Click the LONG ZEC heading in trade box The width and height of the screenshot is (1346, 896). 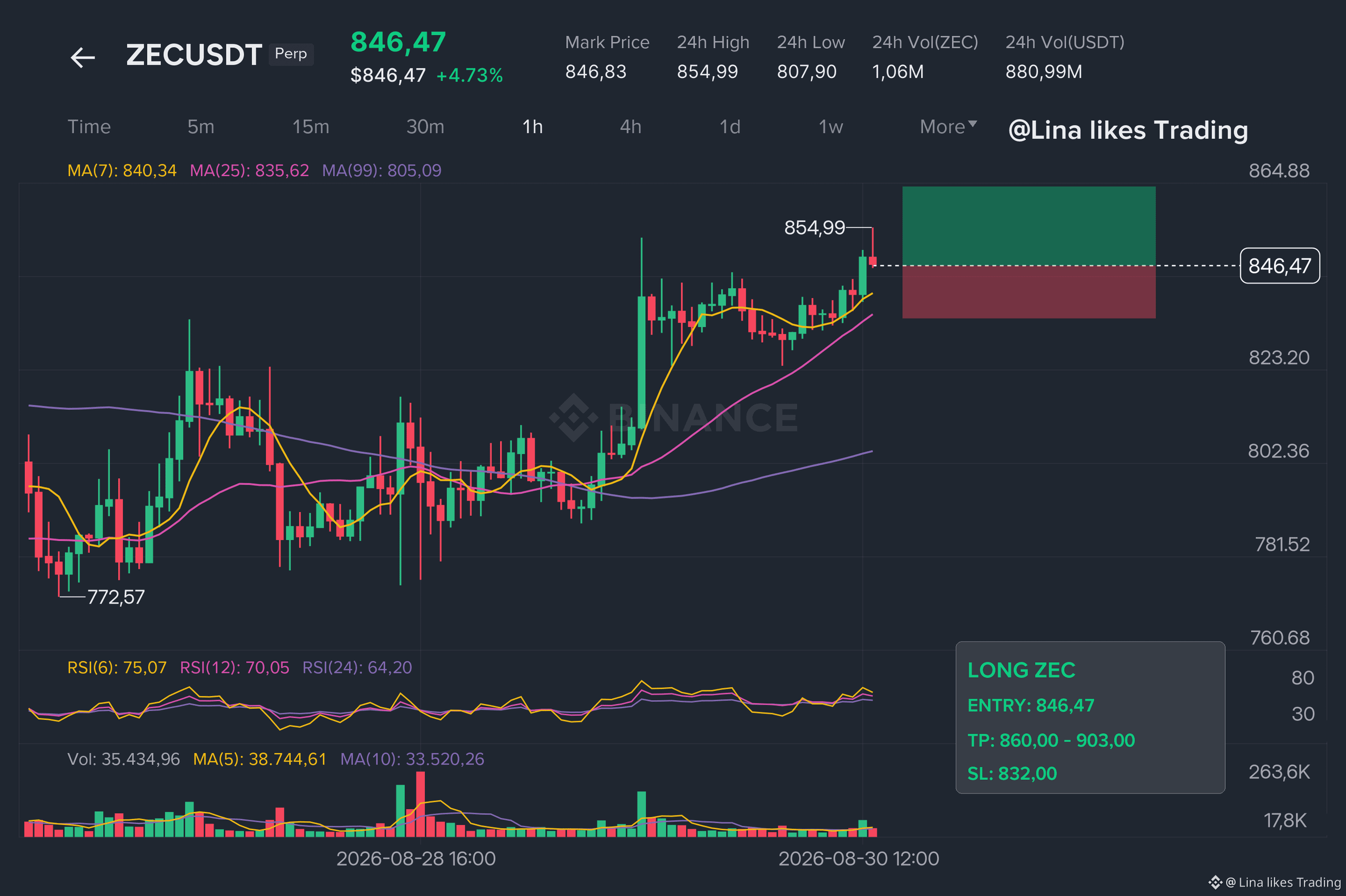pos(1022,670)
